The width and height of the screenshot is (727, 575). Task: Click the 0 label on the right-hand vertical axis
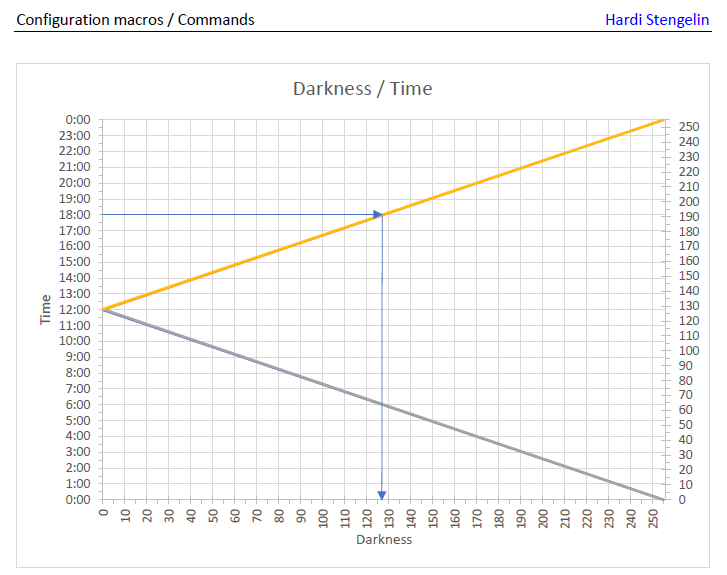point(682,500)
